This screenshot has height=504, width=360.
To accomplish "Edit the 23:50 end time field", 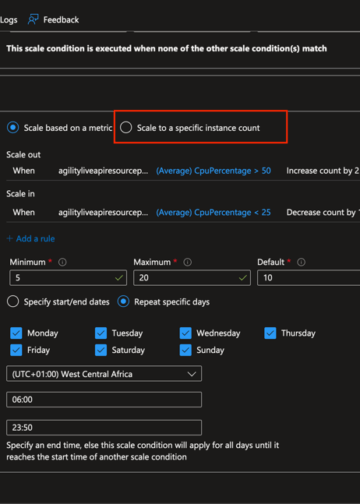I will point(104,427).
